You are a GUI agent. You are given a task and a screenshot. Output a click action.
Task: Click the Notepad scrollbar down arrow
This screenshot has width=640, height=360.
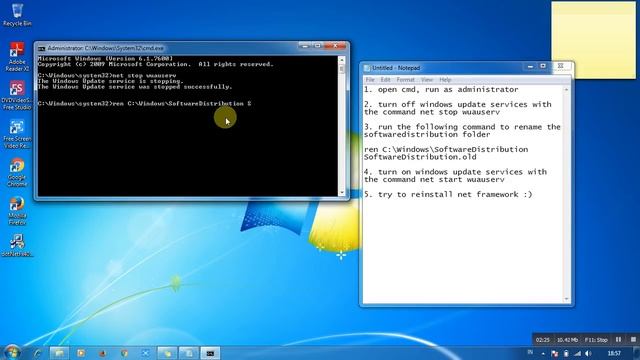[566, 300]
